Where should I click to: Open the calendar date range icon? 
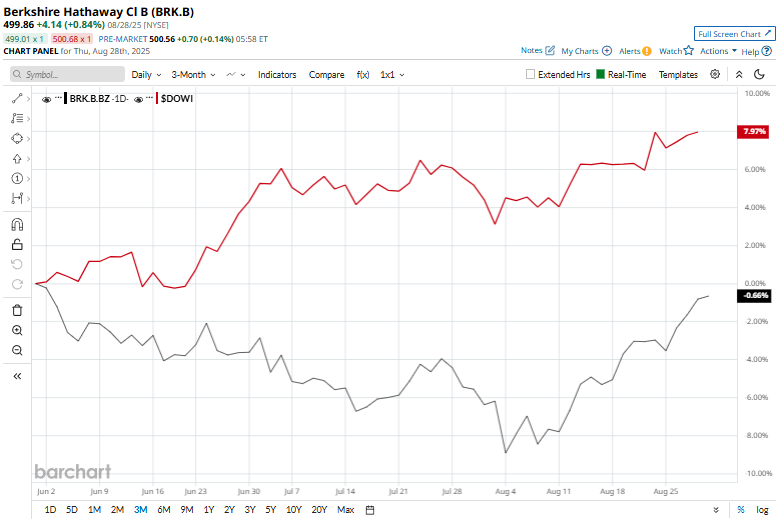pyautogui.click(x=370, y=510)
